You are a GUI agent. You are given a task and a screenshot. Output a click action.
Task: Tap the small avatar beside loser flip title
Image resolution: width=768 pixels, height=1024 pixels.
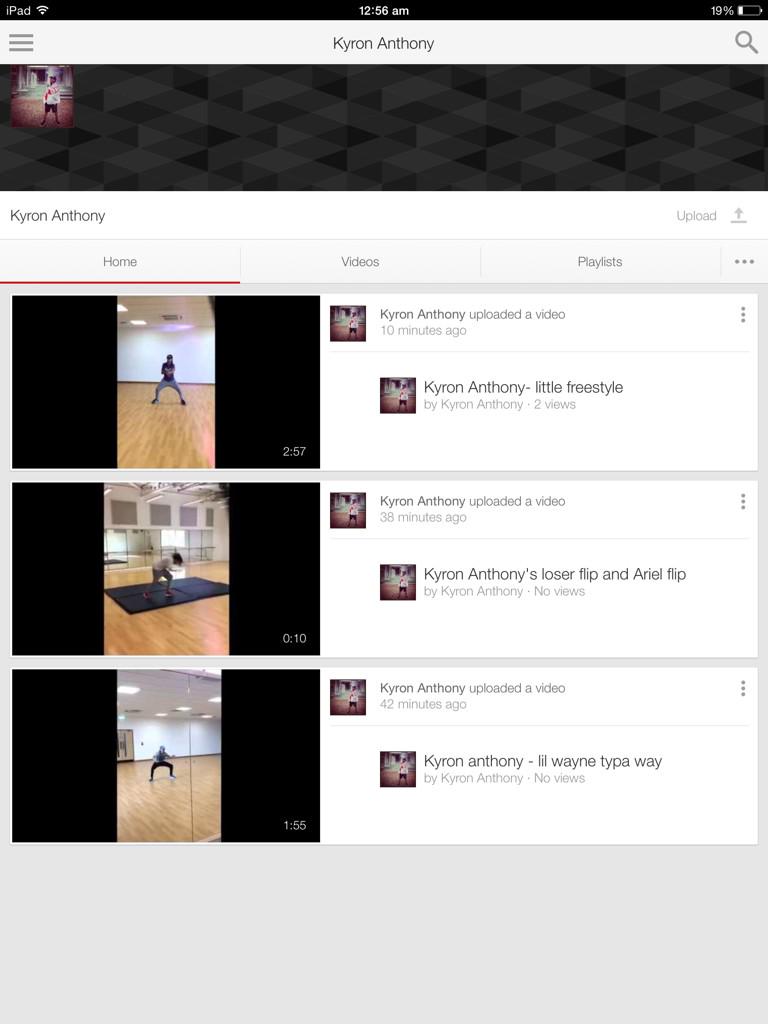pyautogui.click(x=398, y=582)
